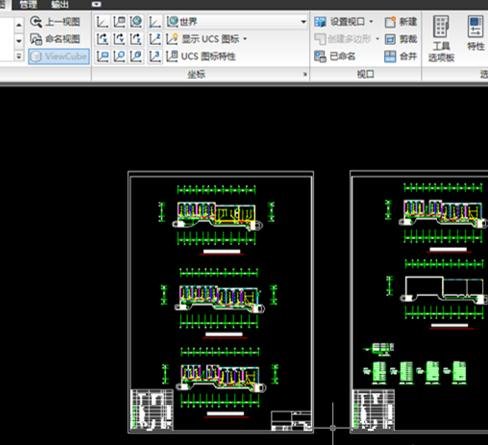Expand the 坐标 panel launcher arrow

305,74
